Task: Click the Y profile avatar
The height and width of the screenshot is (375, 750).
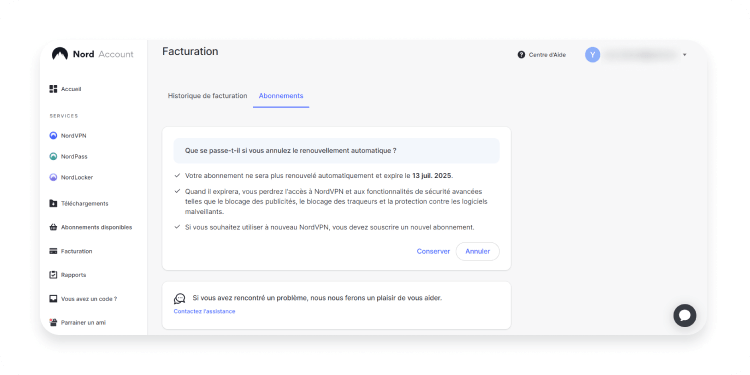Action: (592, 55)
